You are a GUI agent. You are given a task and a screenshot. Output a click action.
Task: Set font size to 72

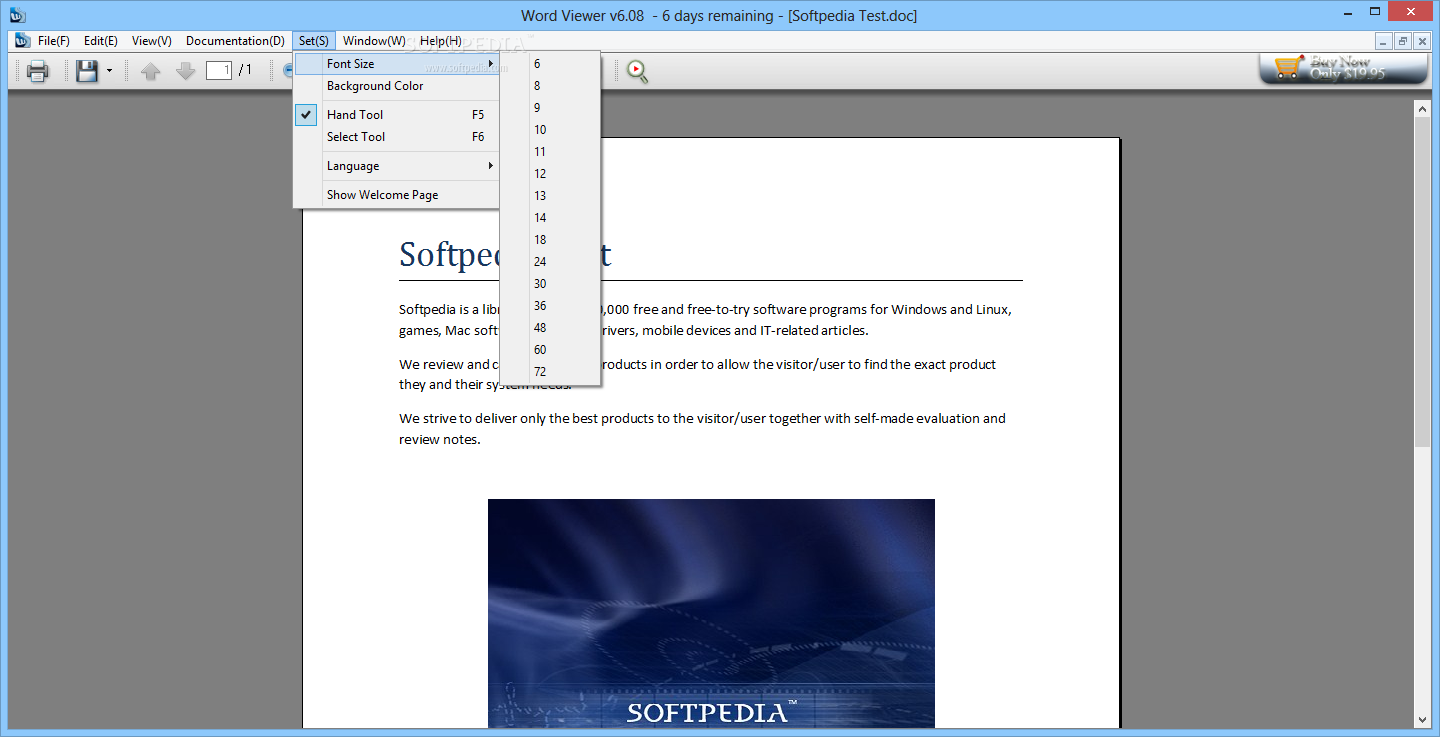pos(550,372)
